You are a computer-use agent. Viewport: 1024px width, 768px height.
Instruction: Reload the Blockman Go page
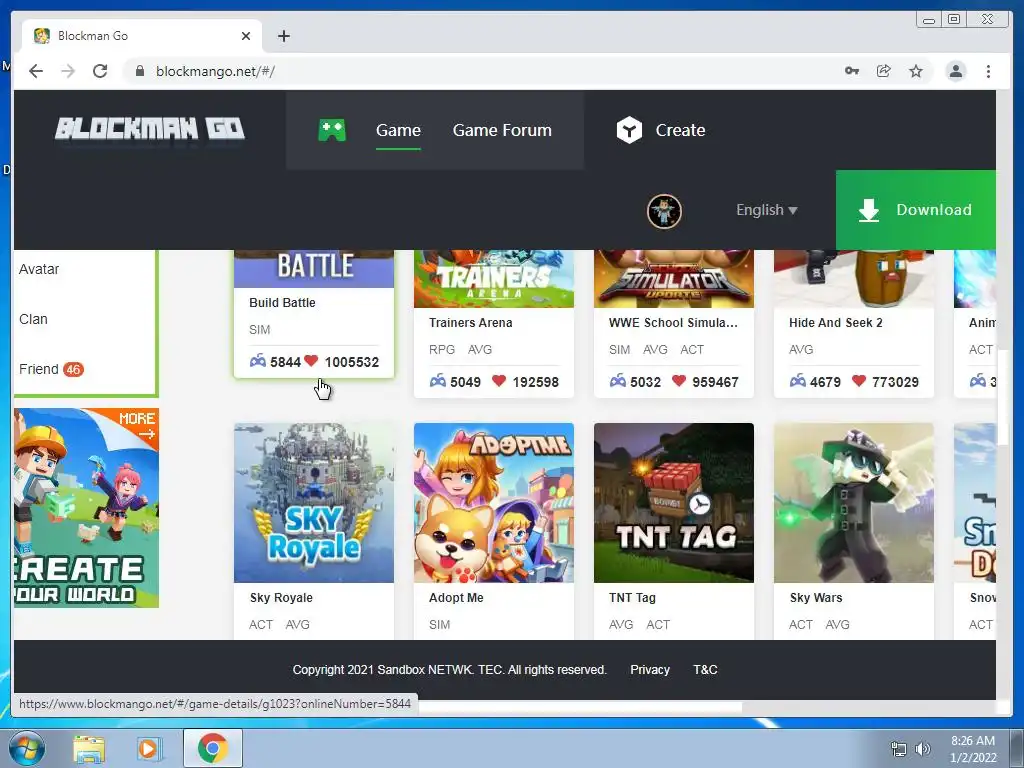click(x=100, y=71)
